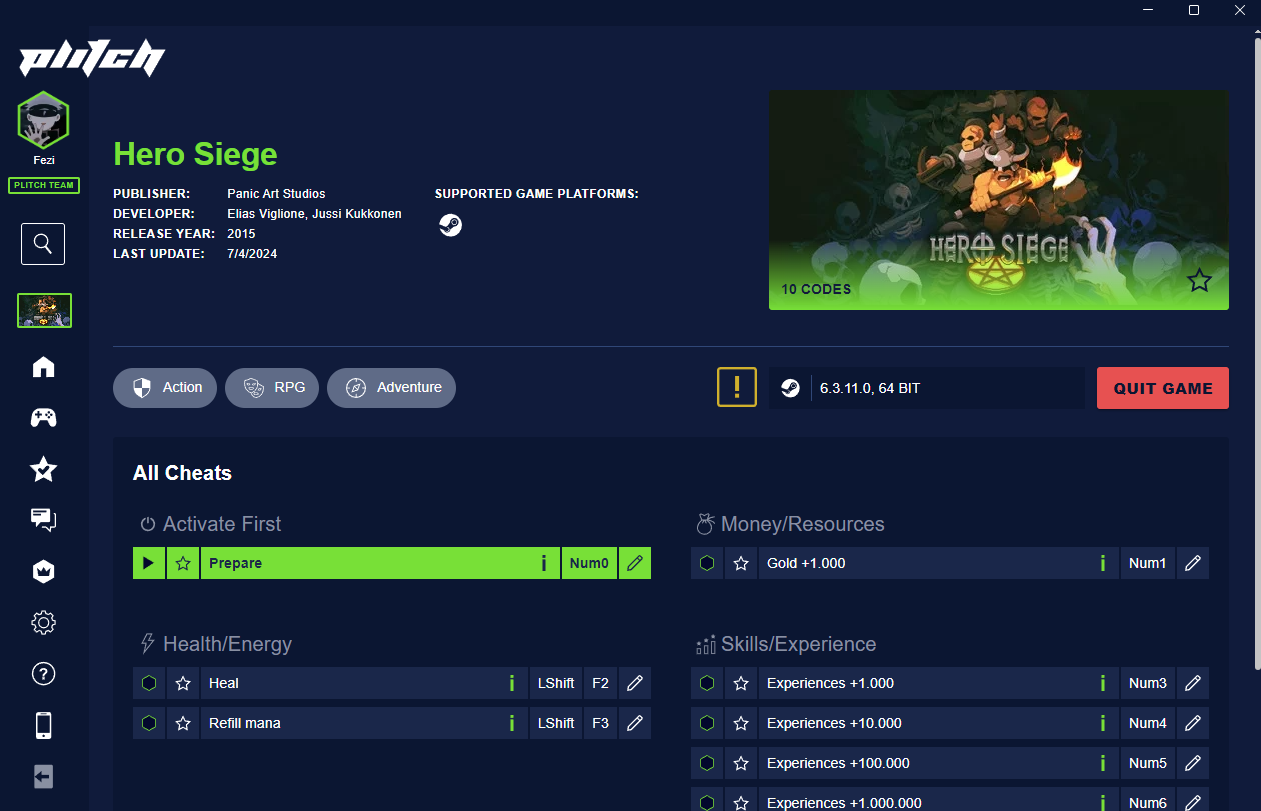Select the Gold +1.000 cheat name
This screenshot has height=811, width=1261.
[806, 563]
